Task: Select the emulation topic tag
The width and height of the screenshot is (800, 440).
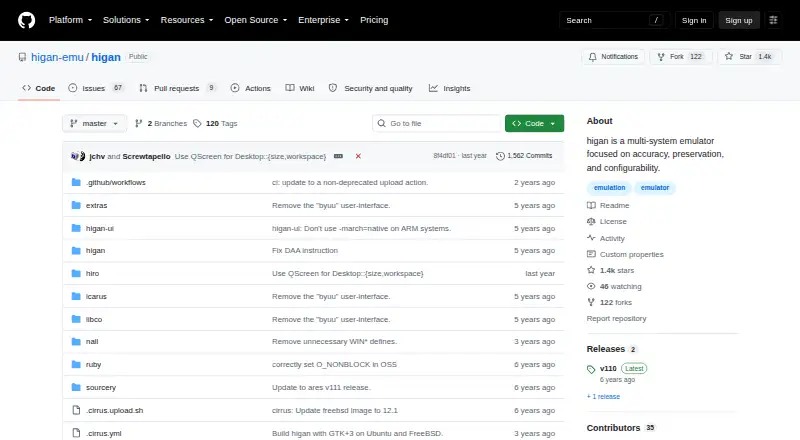Action: [609, 188]
